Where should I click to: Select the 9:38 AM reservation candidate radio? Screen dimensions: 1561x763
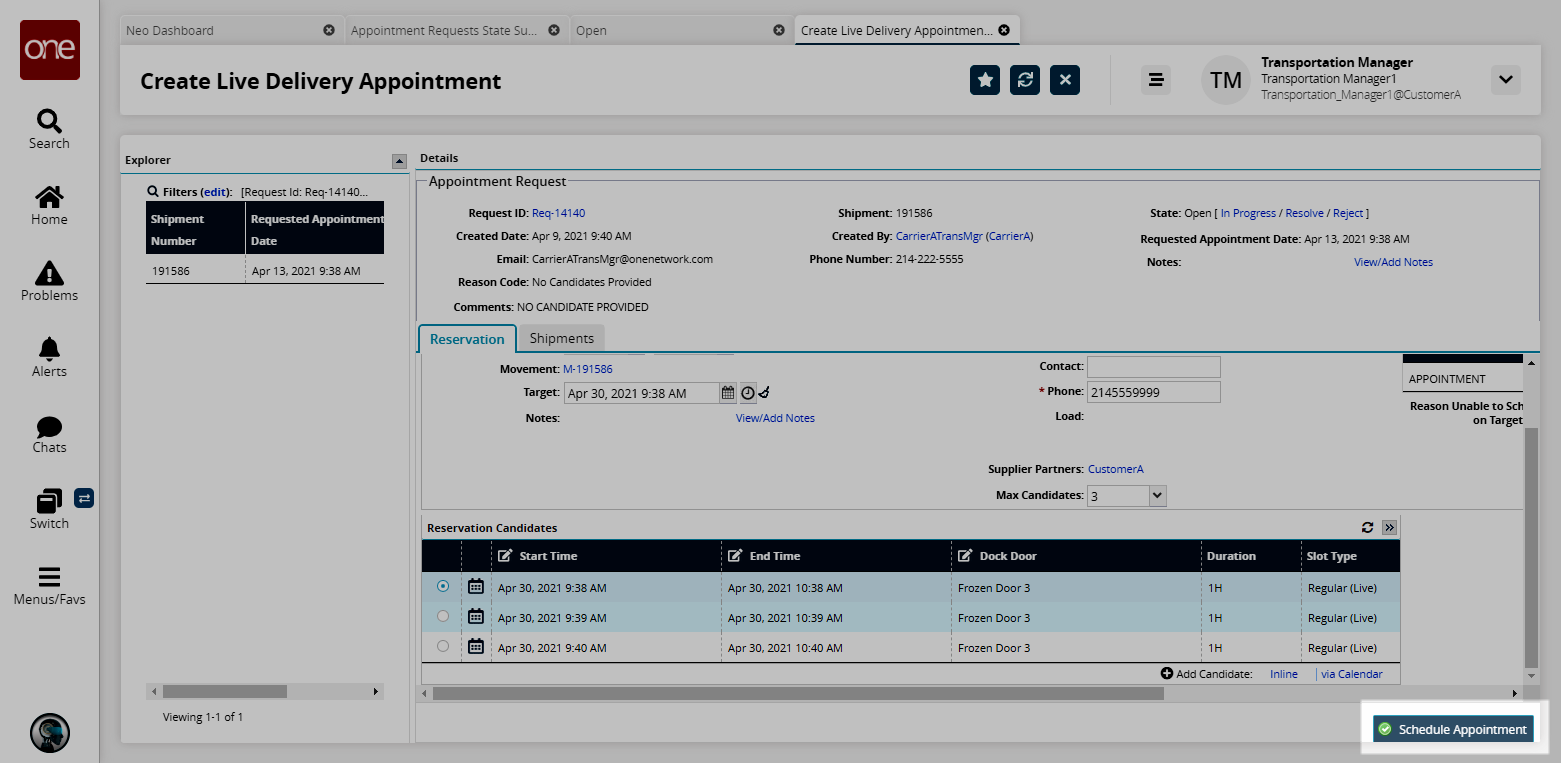pos(443,587)
